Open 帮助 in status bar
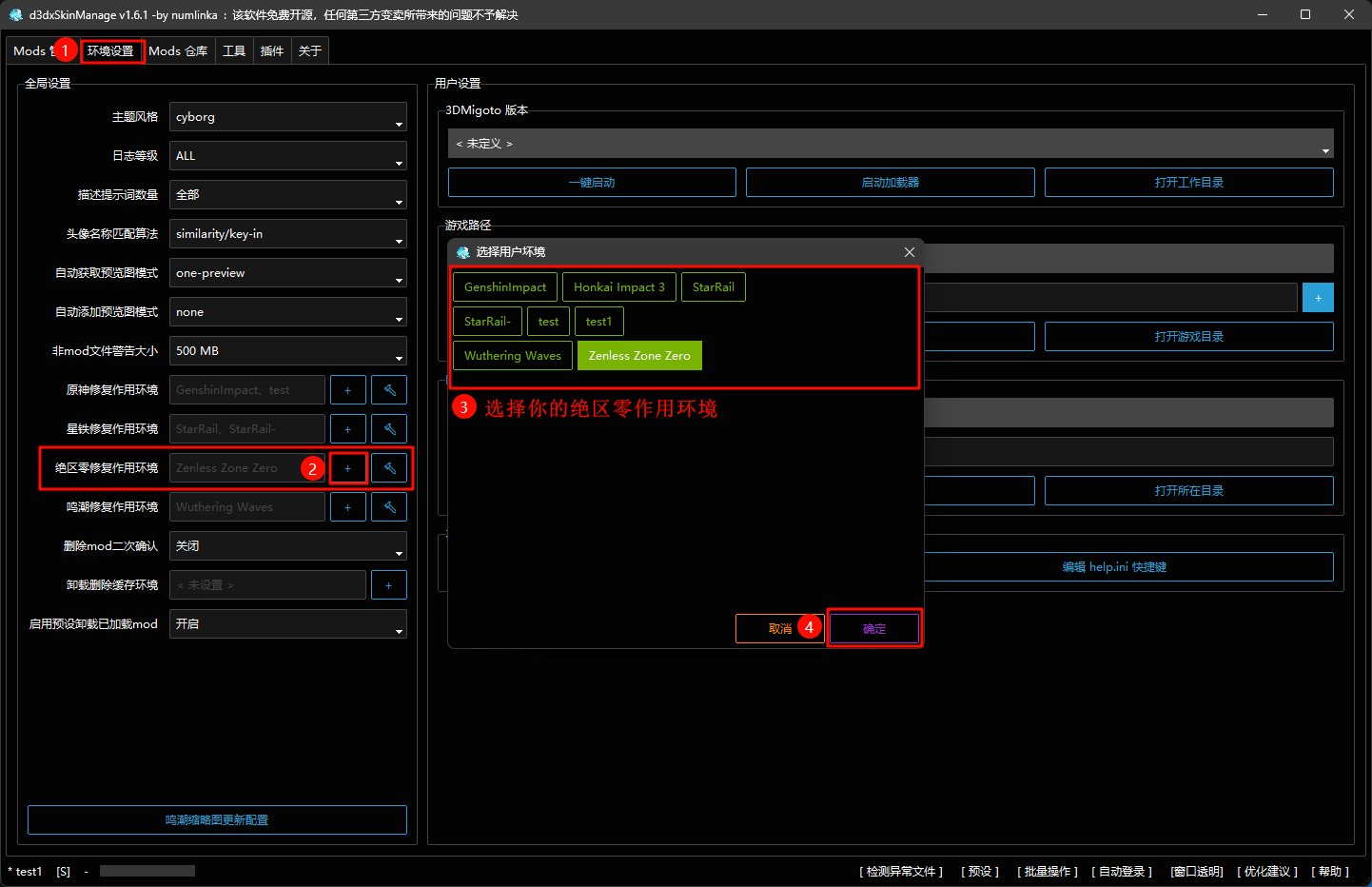 1330,872
